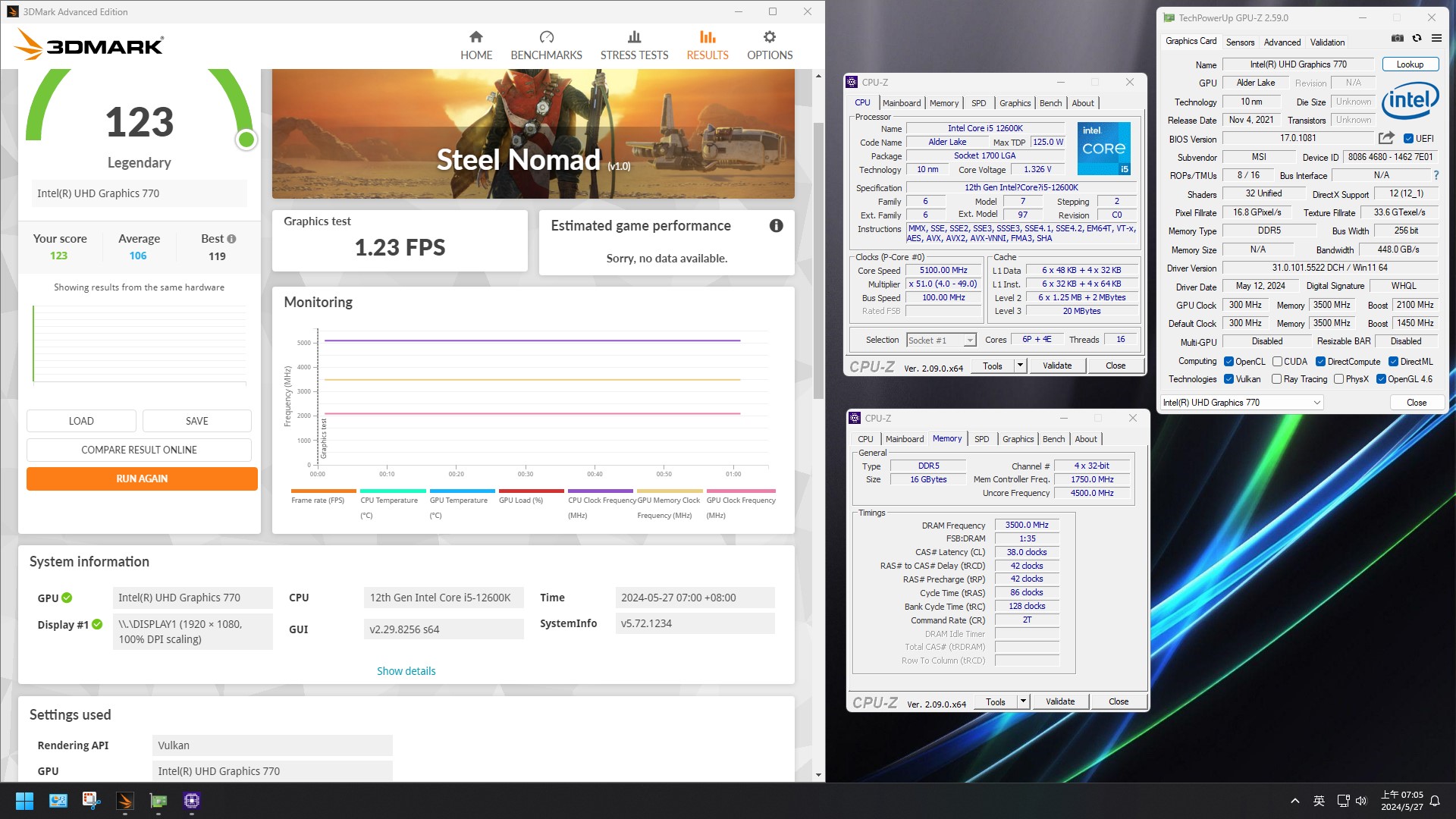Image resolution: width=1456 pixels, height=819 pixels.
Task: Open 3DMark OPTIONS gear
Action: [x=770, y=45]
